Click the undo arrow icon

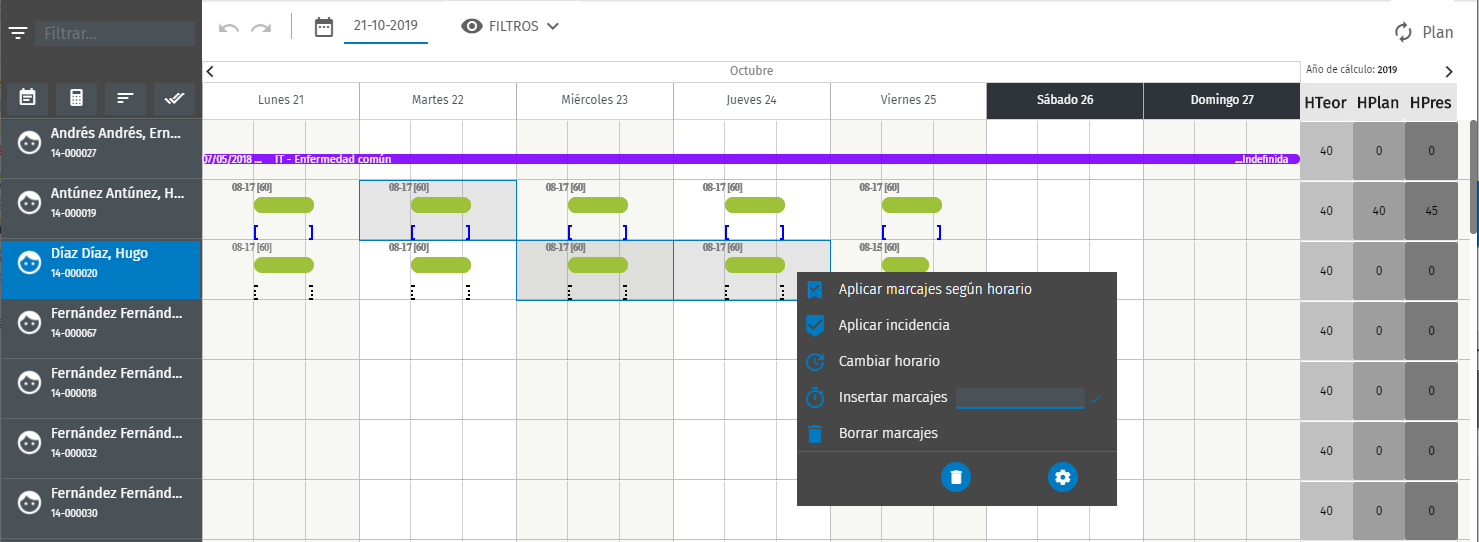229,27
